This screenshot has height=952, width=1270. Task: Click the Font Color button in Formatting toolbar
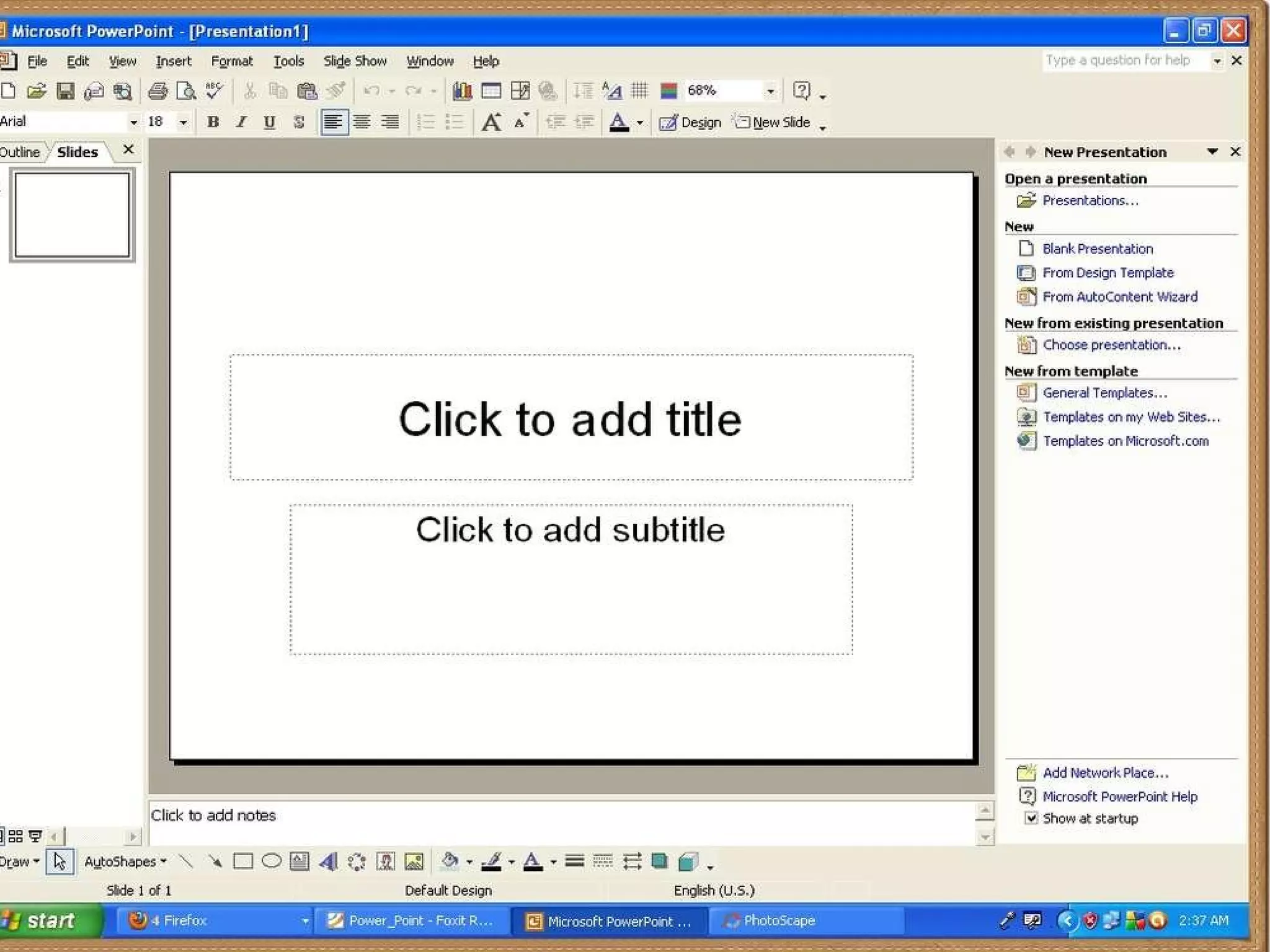point(619,122)
